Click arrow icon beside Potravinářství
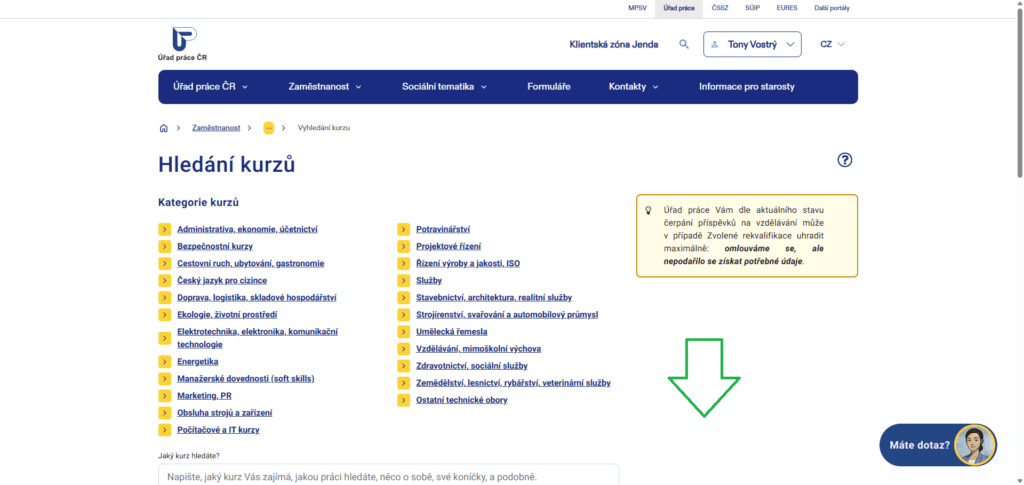 point(404,229)
